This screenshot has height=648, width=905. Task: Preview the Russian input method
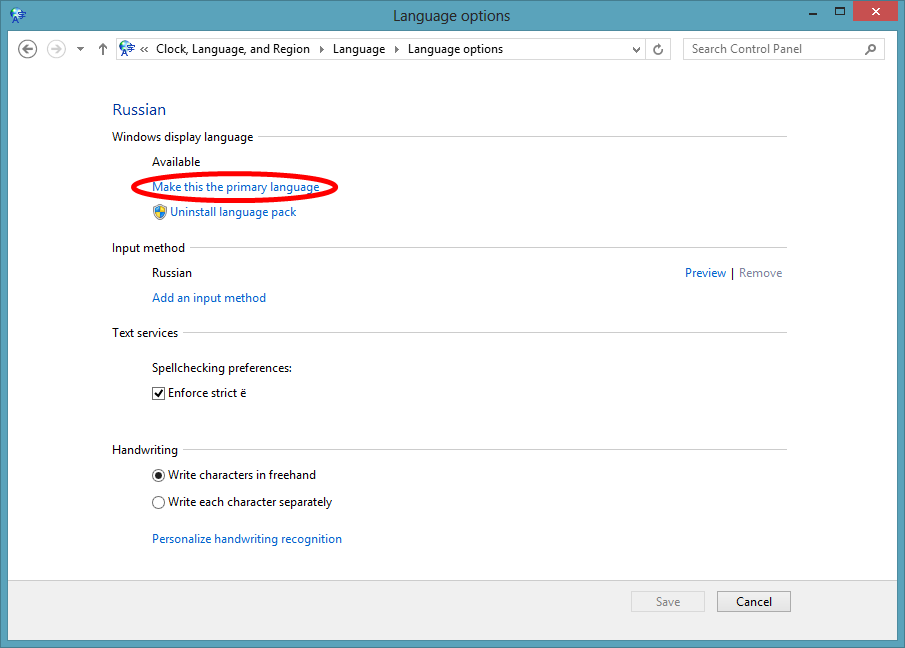pyautogui.click(x=705, y=273)
